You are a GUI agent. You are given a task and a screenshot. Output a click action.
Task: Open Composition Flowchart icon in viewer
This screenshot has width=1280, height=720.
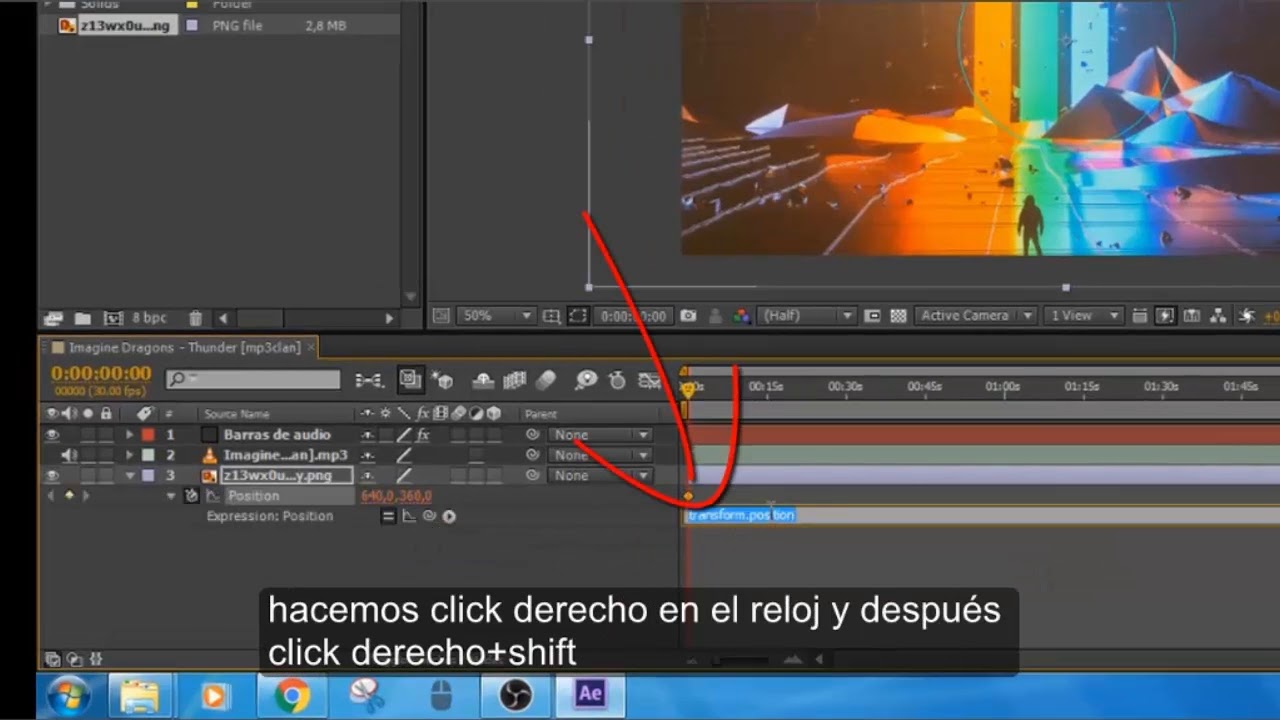tap(1218, 316)
